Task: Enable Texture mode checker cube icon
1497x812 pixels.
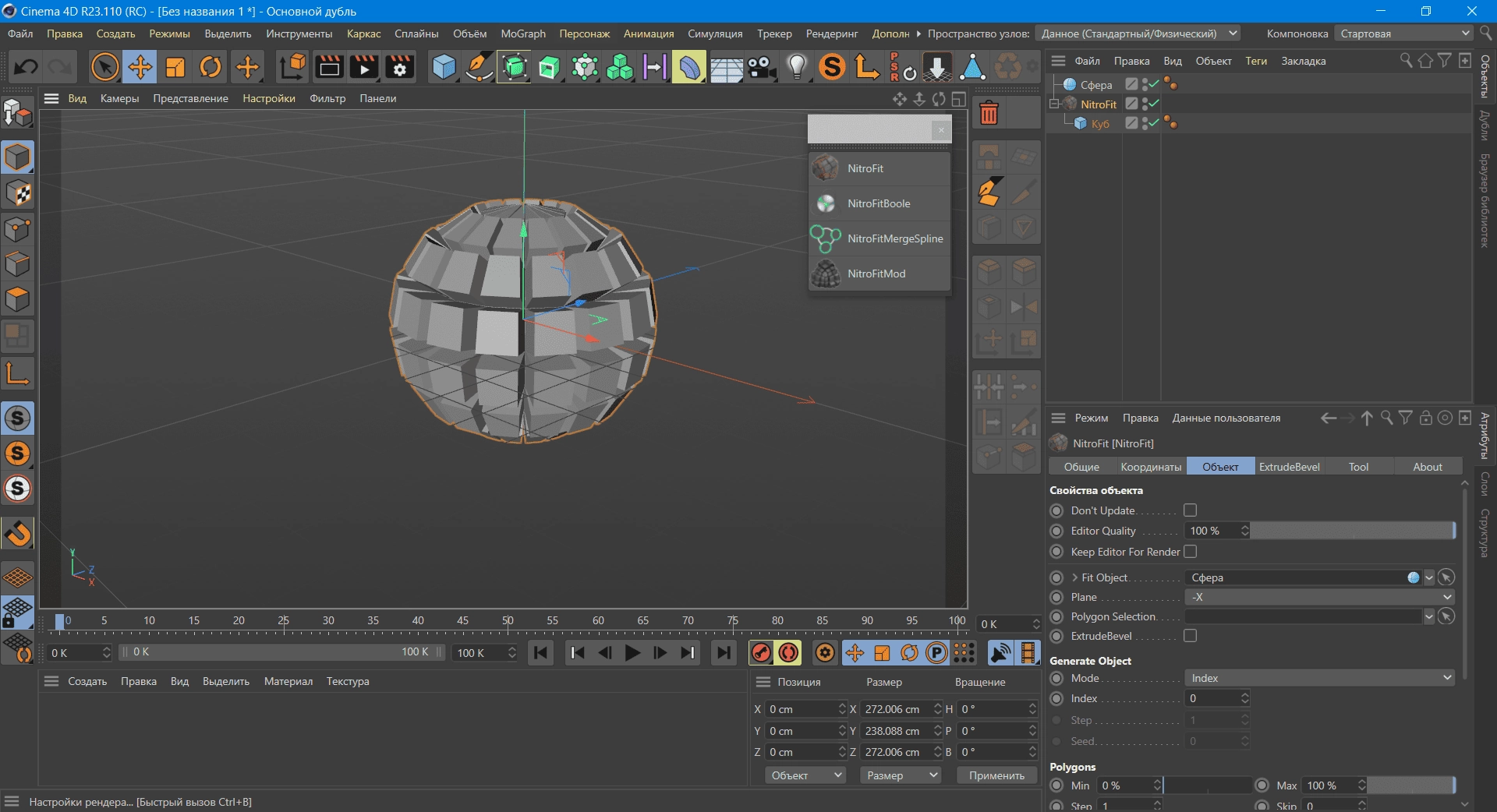Action: point(17,192)
